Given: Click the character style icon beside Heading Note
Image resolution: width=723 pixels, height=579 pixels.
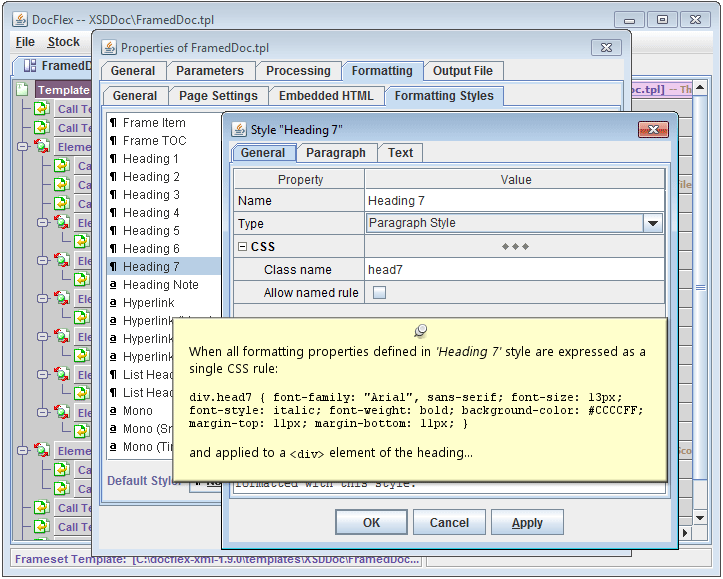Looking at the screenshot, I should click(113, 285).
